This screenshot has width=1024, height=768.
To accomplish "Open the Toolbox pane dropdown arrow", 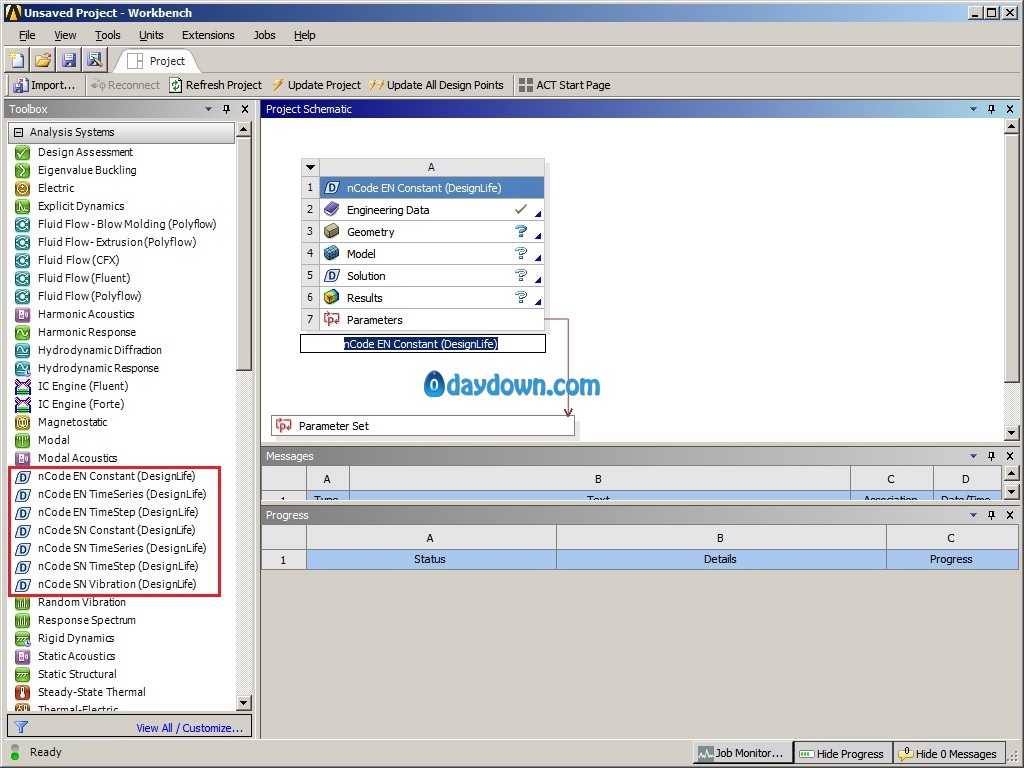I will (x=208, y=109).
